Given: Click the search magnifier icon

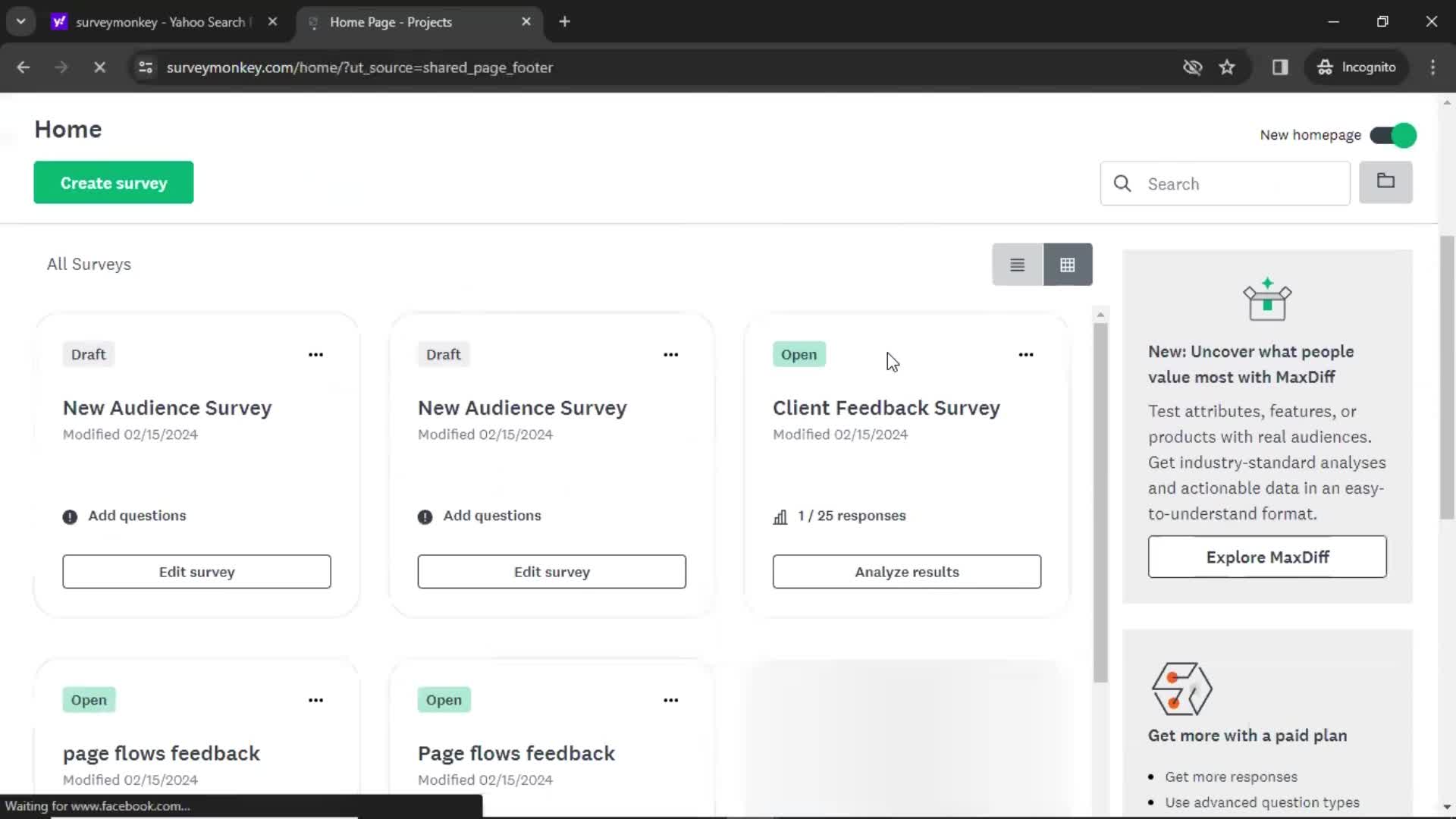Looking at the screenshot, I should click(1122, 184).
